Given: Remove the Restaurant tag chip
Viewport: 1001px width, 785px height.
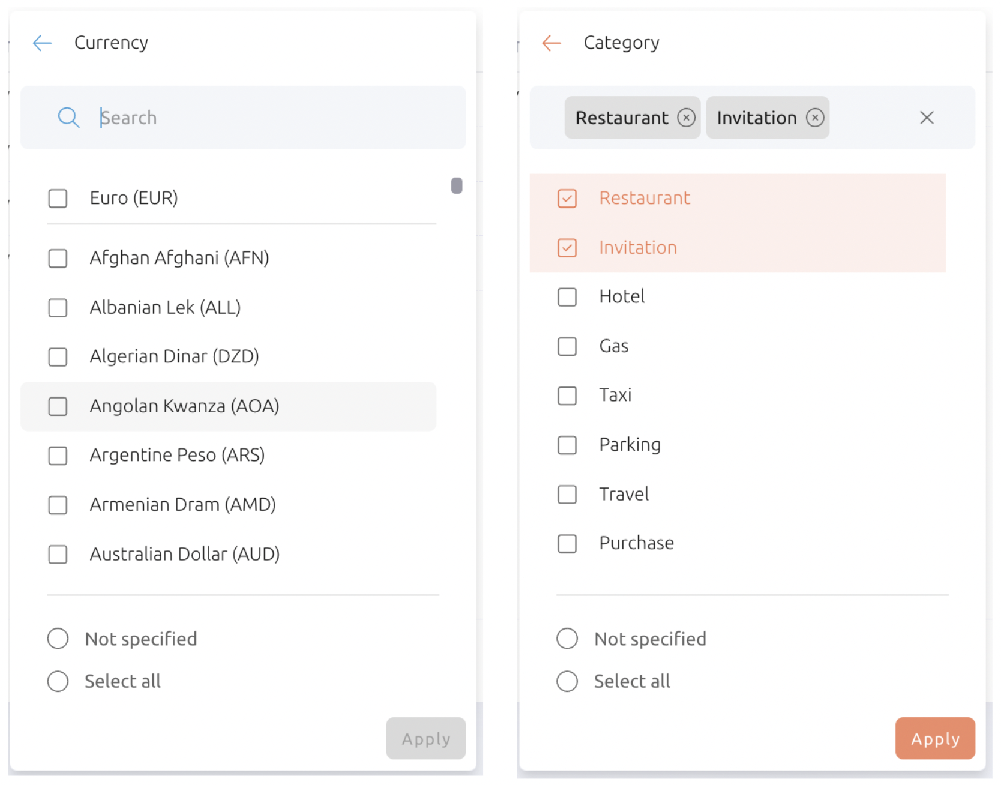Looking at the screenshot, I should tap(686, 117).
